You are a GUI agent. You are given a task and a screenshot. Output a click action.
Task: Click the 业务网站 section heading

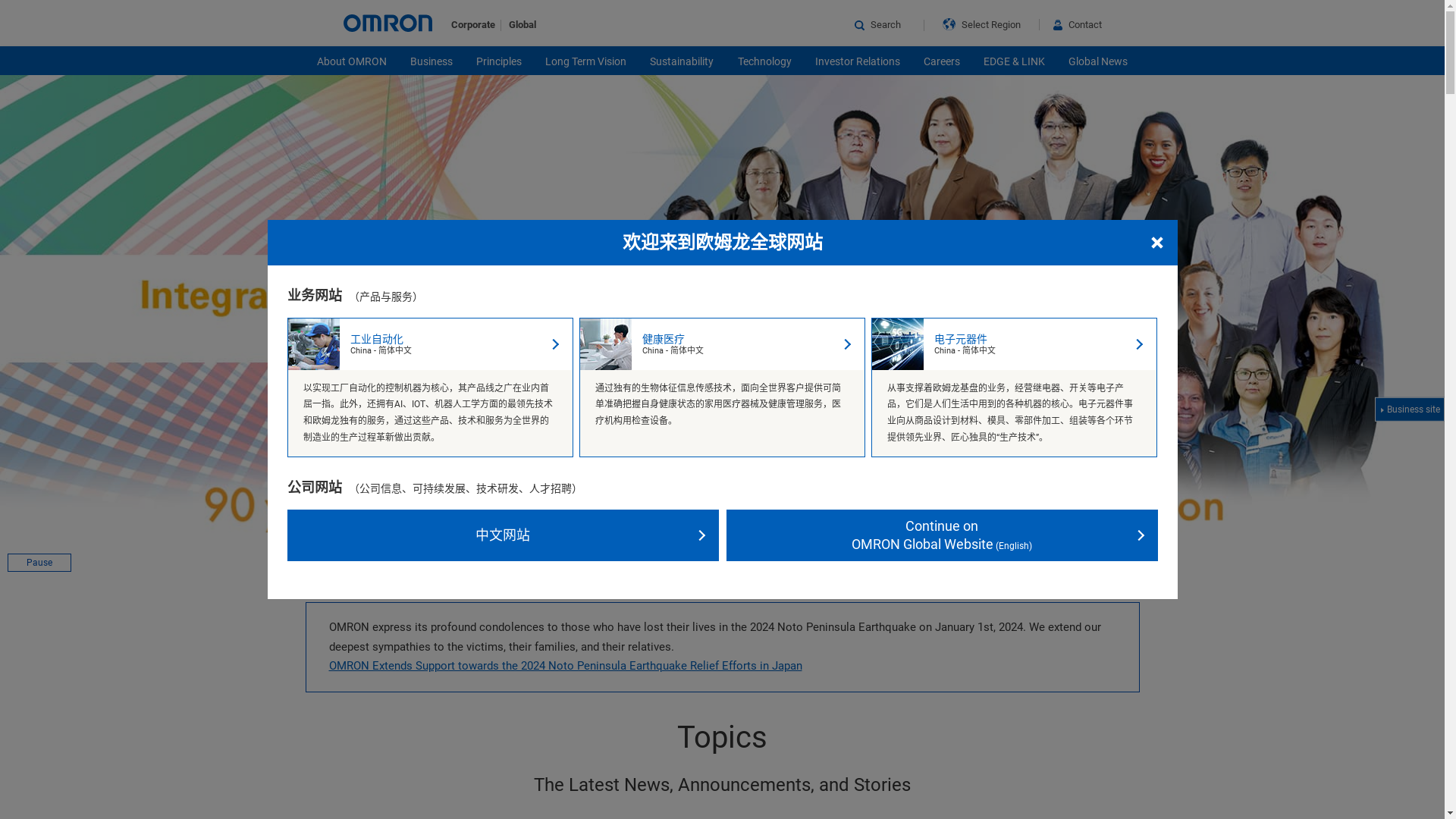(x=315, y=295)
